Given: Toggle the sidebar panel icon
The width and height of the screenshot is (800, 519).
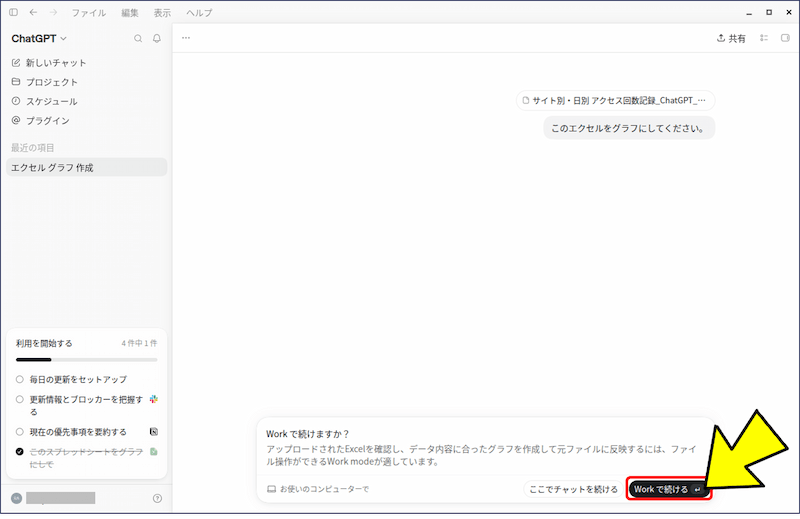Looking at the screenshot, I should click(x=13, y=12).
